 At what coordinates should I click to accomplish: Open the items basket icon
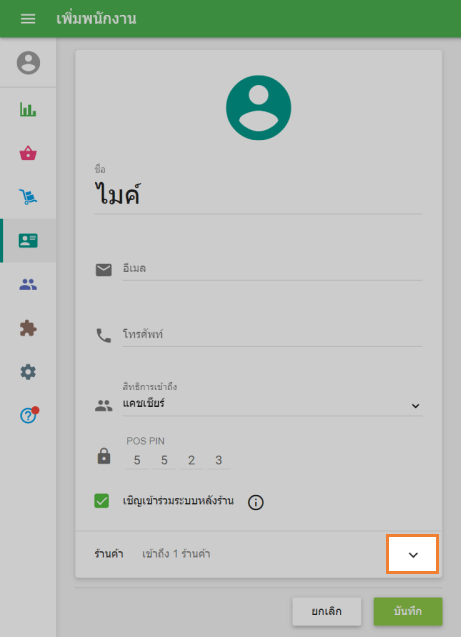[28, 153]
